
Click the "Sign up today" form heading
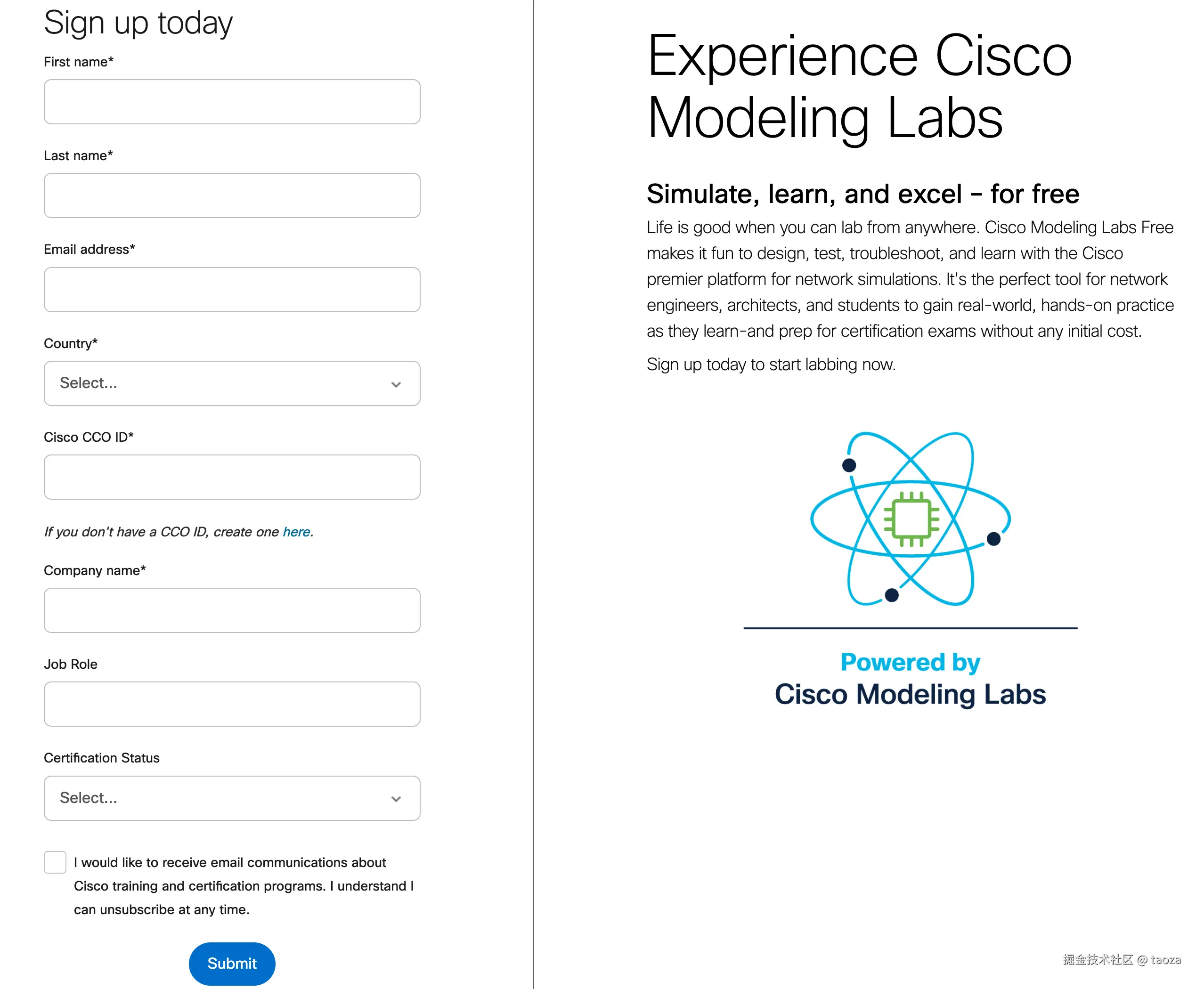(x=138, y=24)
